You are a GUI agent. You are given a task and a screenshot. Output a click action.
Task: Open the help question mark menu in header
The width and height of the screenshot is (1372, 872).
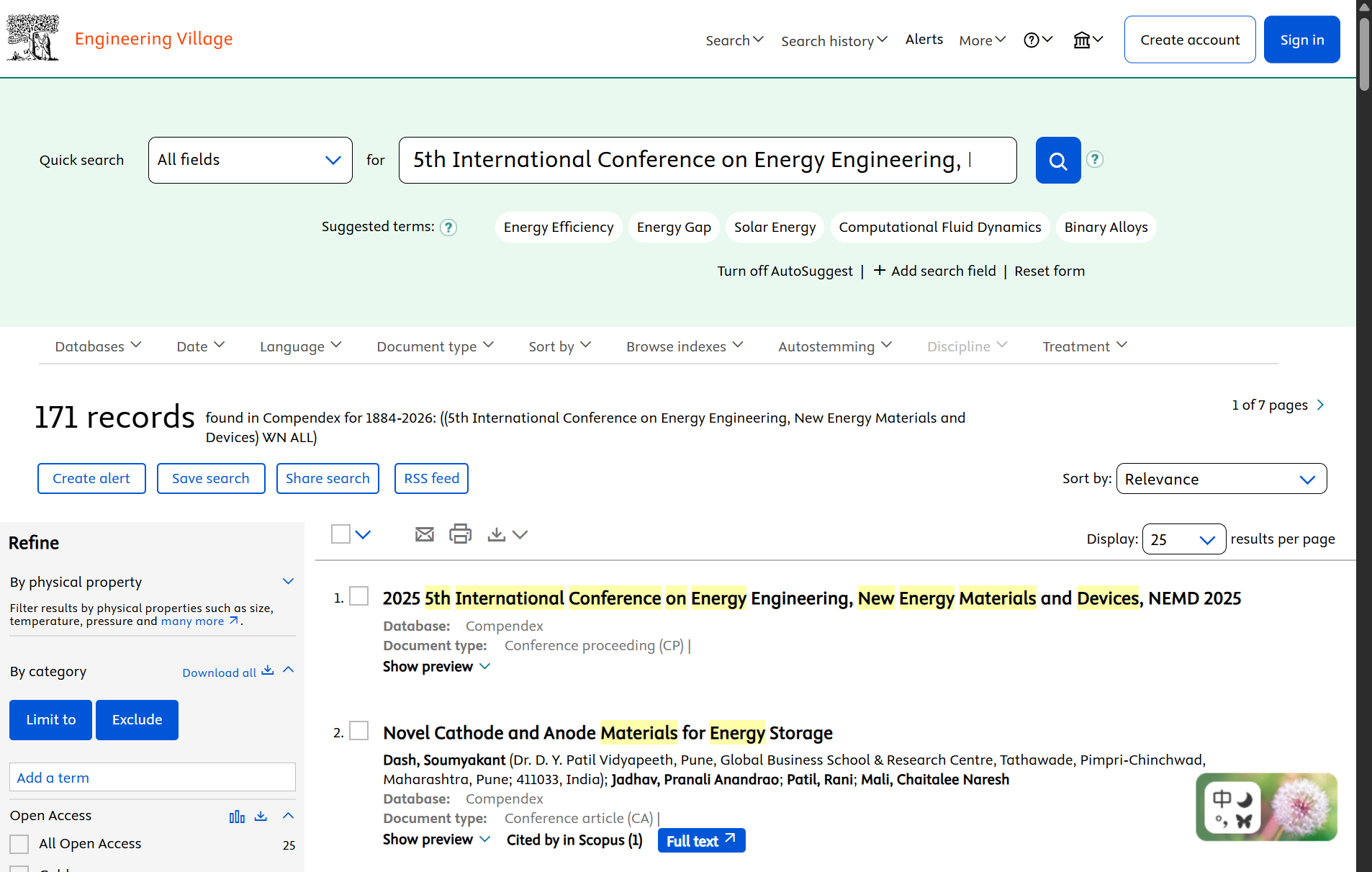1037,40
